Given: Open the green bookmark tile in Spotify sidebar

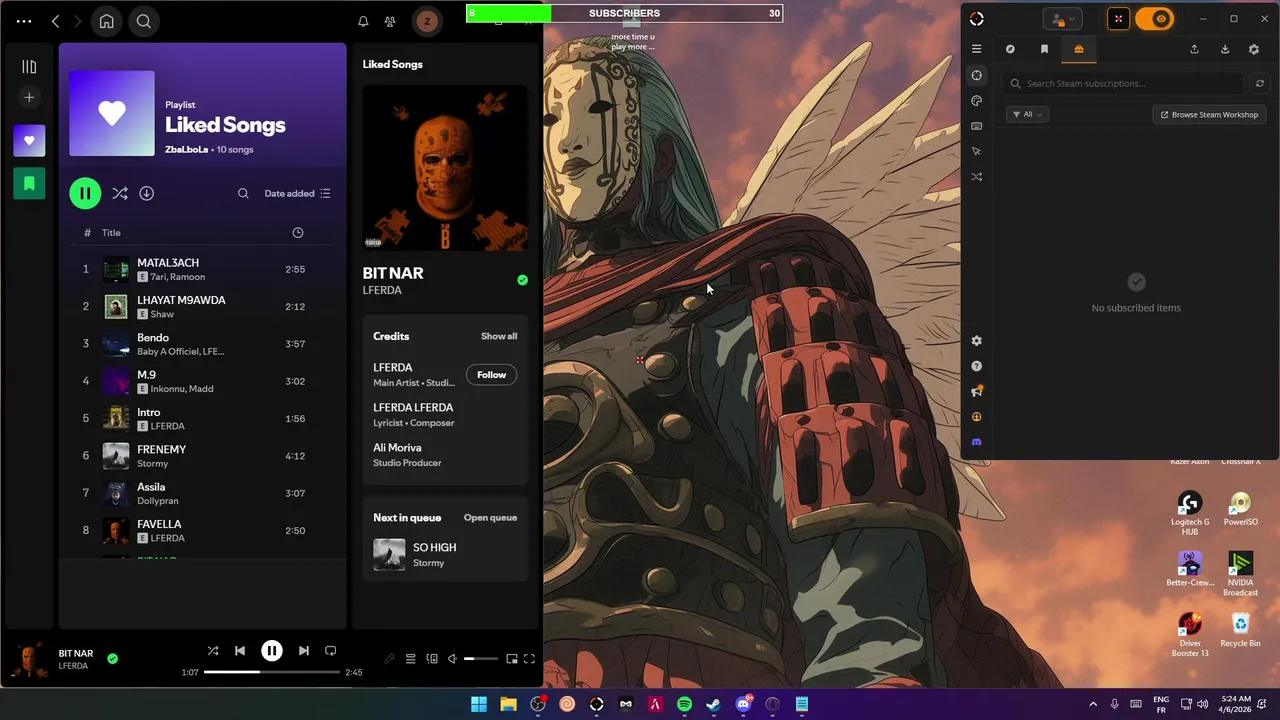Looking at the screenshot, I should click(x=29, y=184).
